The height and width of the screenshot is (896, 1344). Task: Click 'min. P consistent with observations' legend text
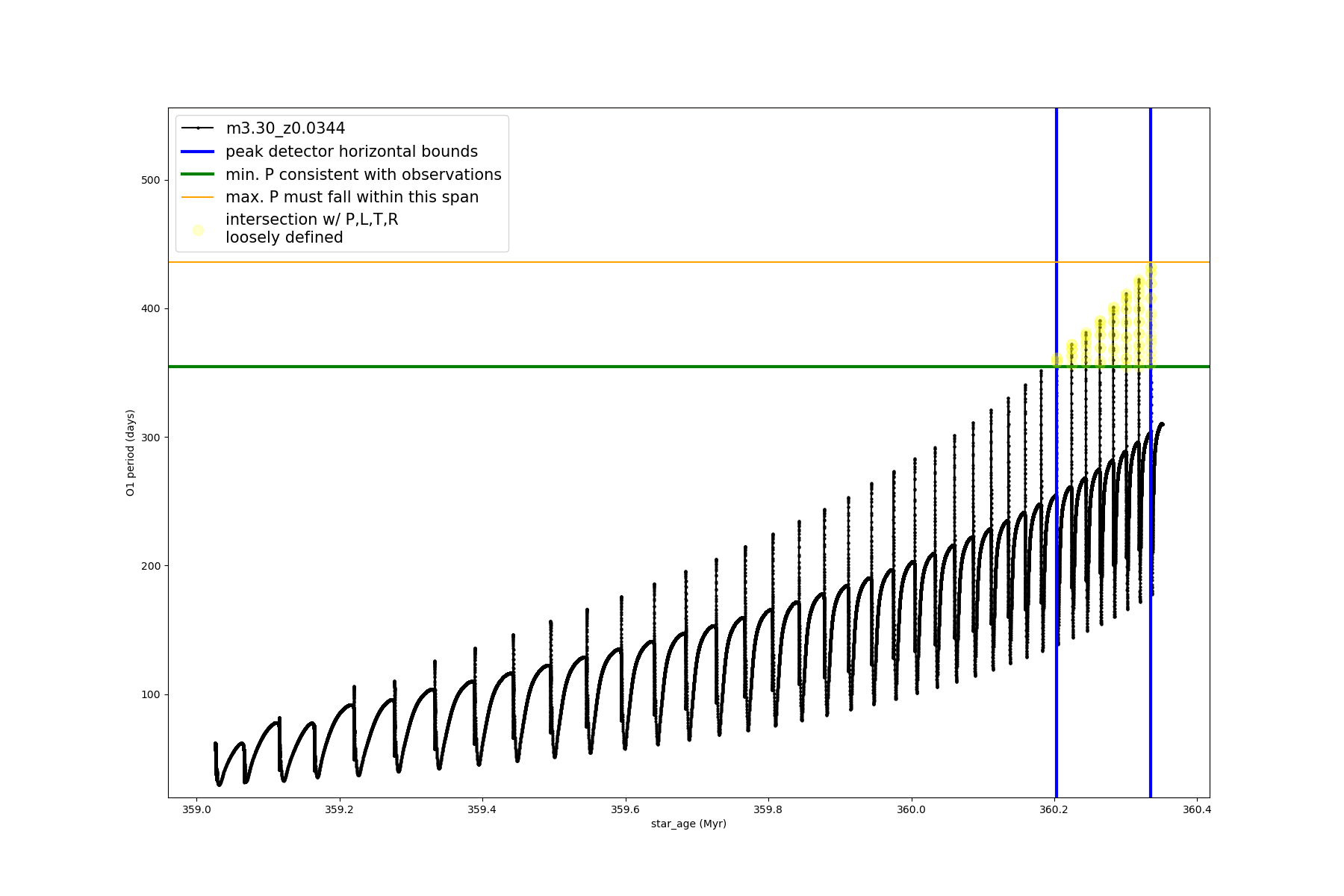pyautogui.click(x=363, y=175)
